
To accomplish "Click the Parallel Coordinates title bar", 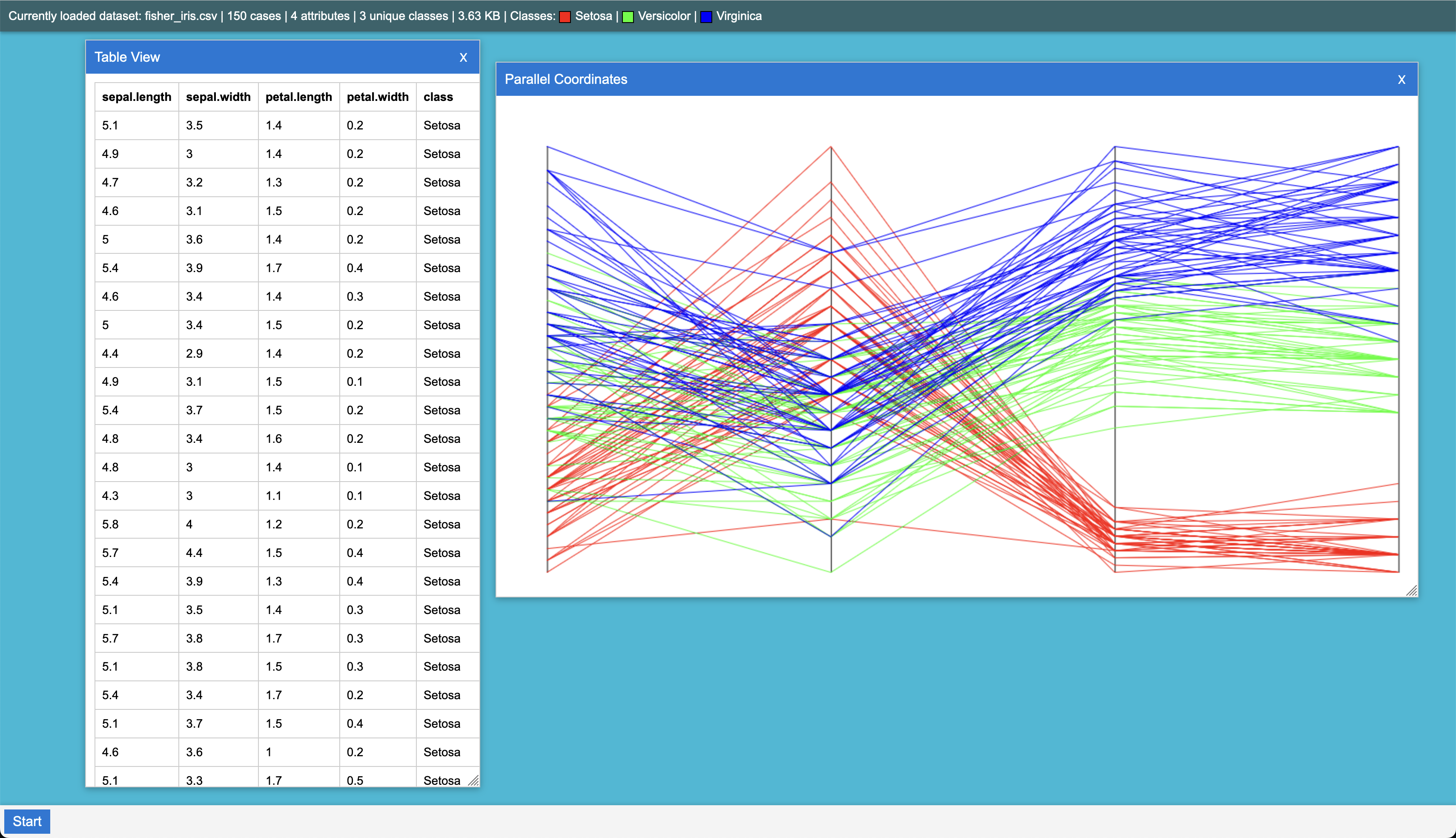I will 920,80.
